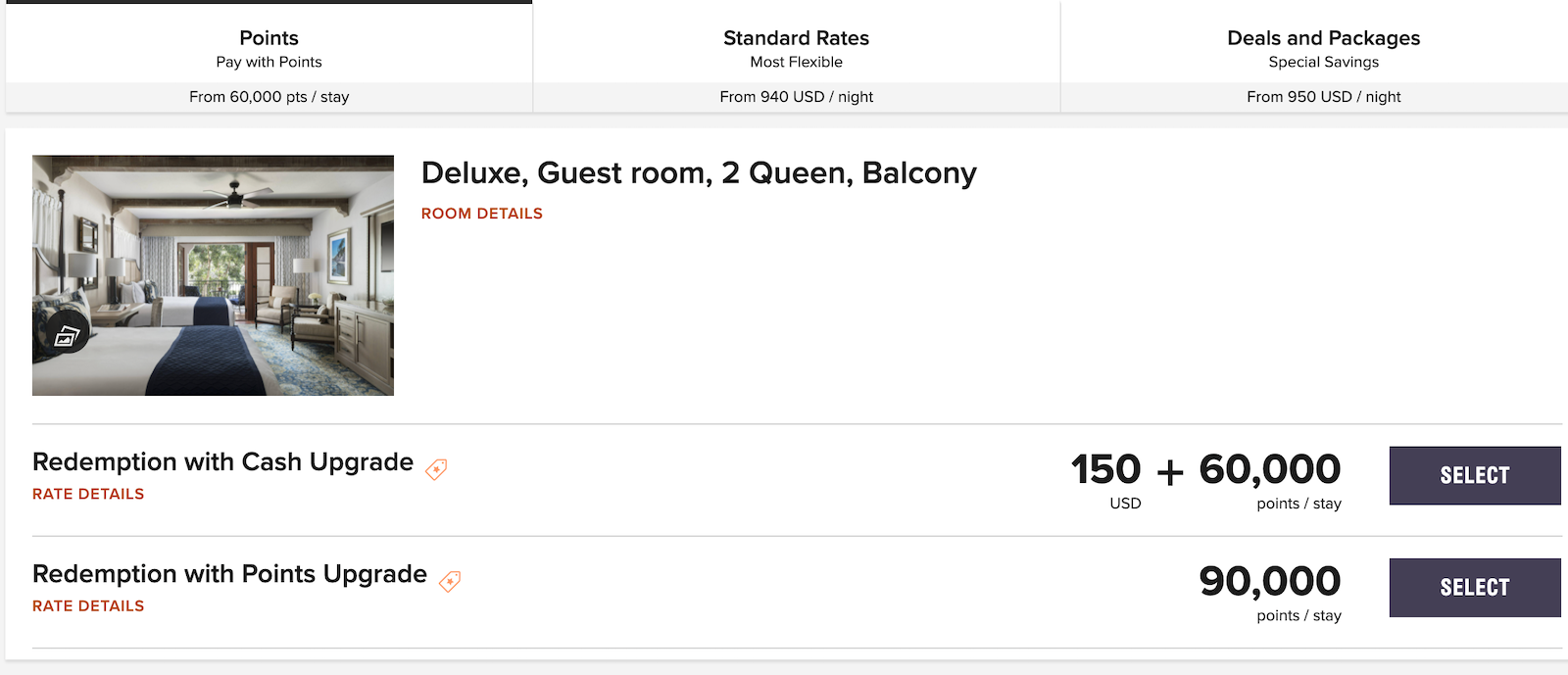Open ROOM DETAILS for the Deluxe room

point(481,213)
